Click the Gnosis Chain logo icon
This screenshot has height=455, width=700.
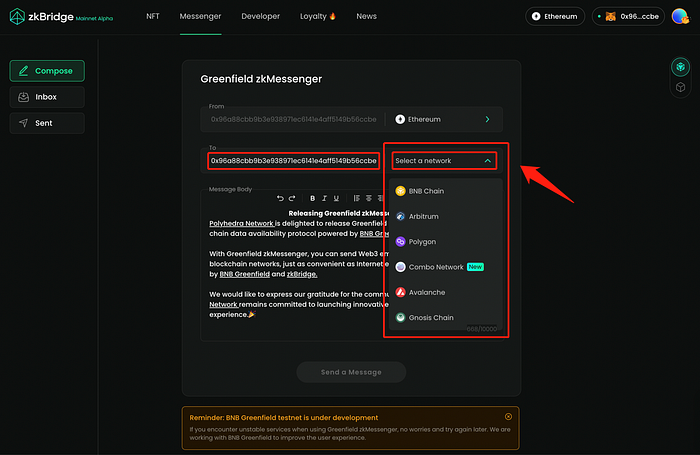click(400, 317)
